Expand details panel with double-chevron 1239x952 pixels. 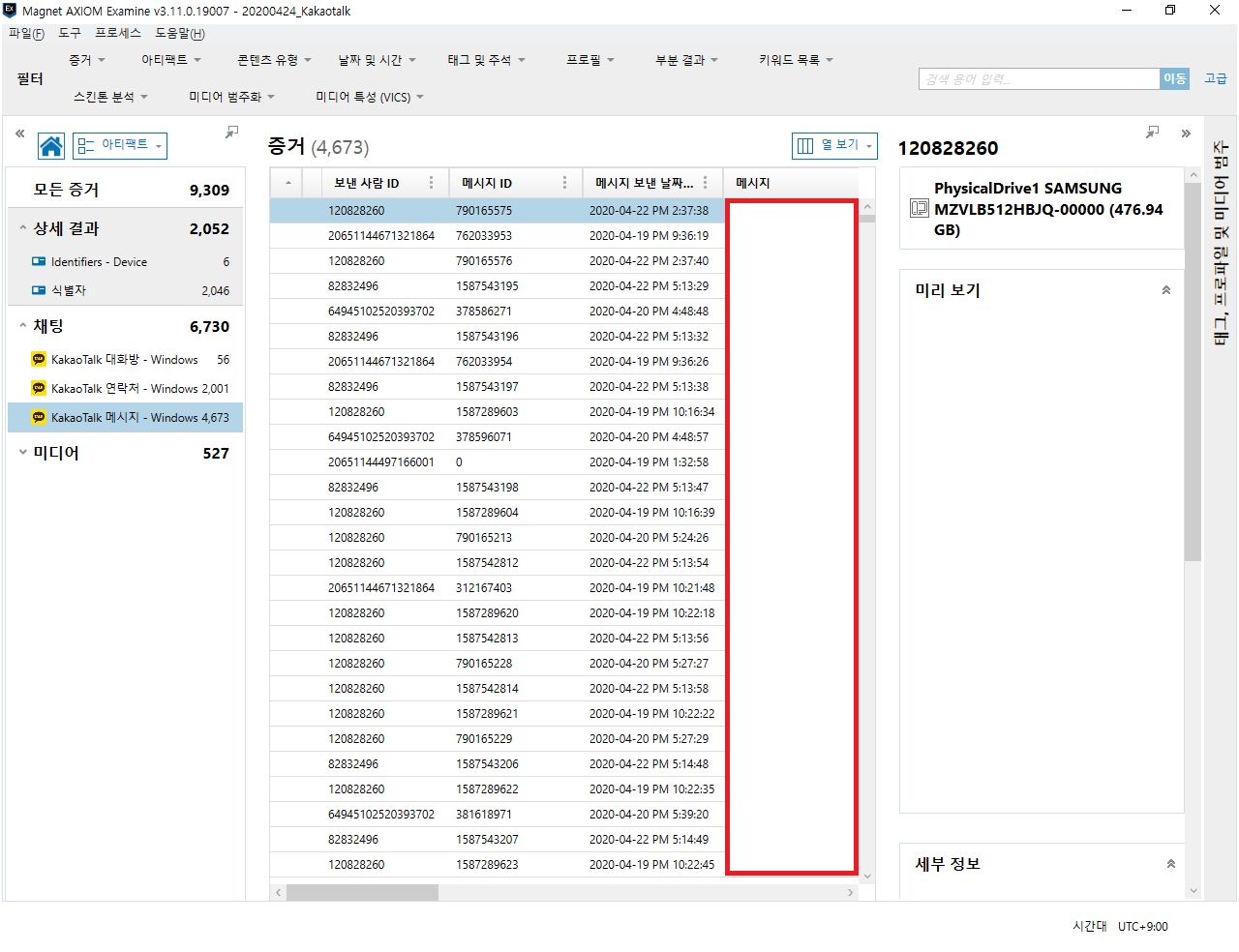coord(1186,134)
